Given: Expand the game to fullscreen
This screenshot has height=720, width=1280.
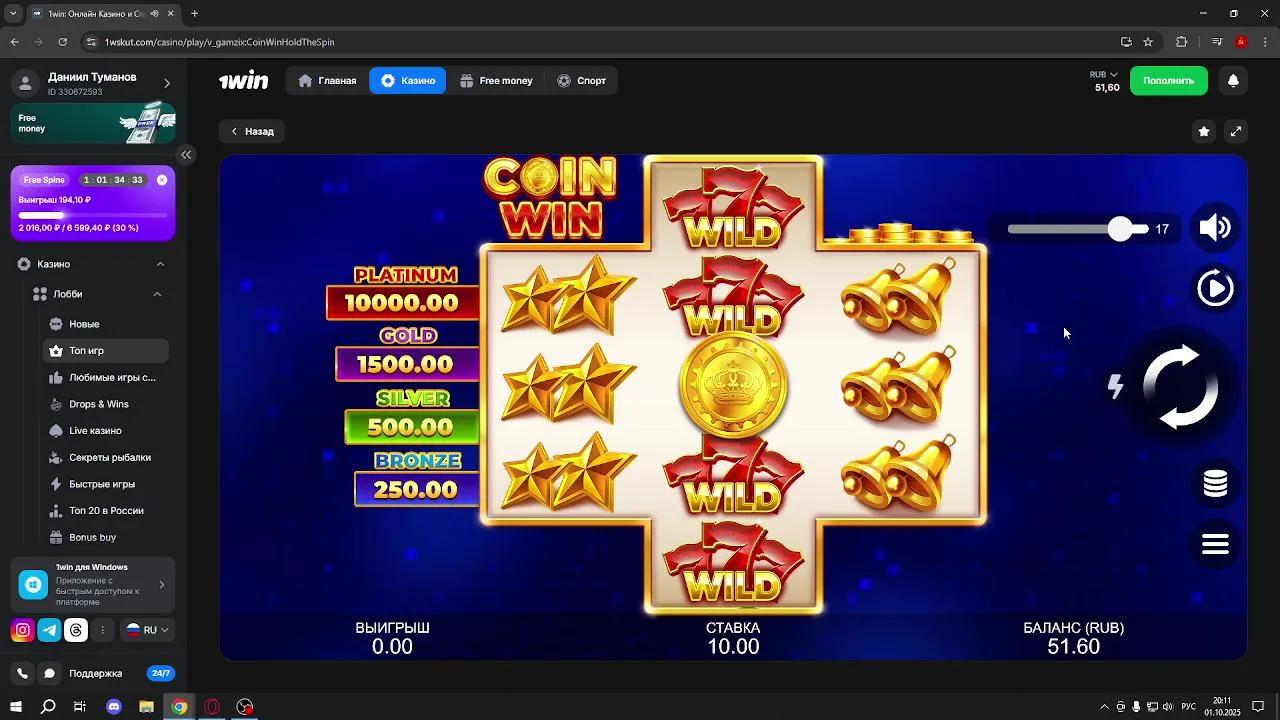Looking at the screenshot, I should (x=1236, y=131).
